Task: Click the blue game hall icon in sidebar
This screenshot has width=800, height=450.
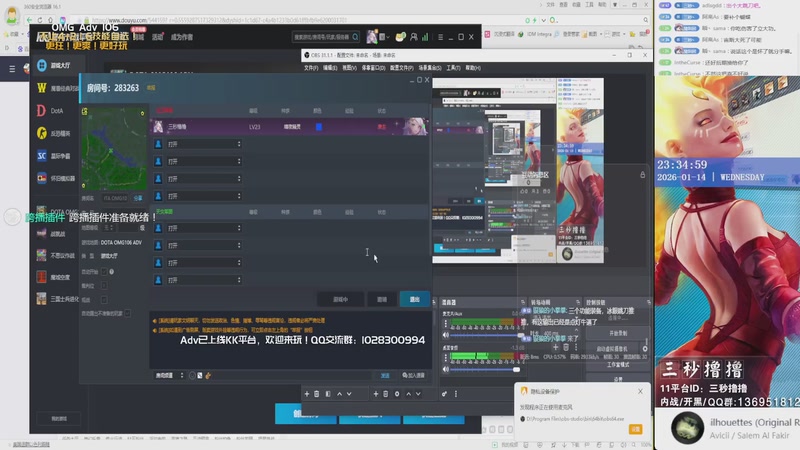Action: pyautogui.click(x=42, y=65)
